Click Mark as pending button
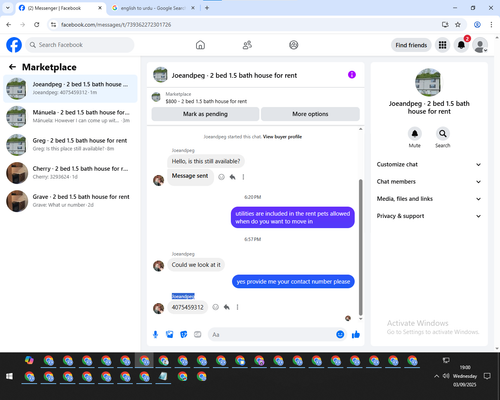The width and height of the screenshot is (500, 400). (x=205, y=114)
